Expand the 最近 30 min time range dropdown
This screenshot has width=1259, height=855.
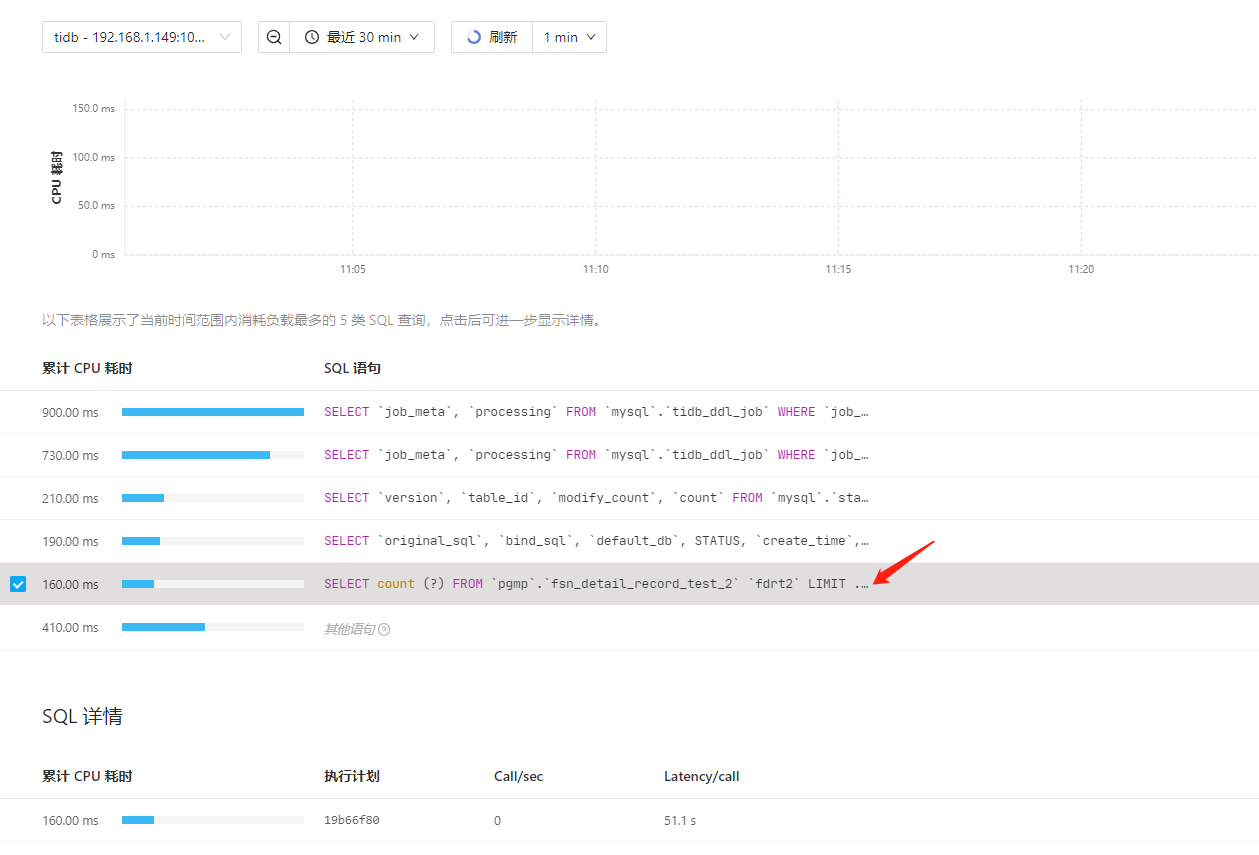pos(363,37)
